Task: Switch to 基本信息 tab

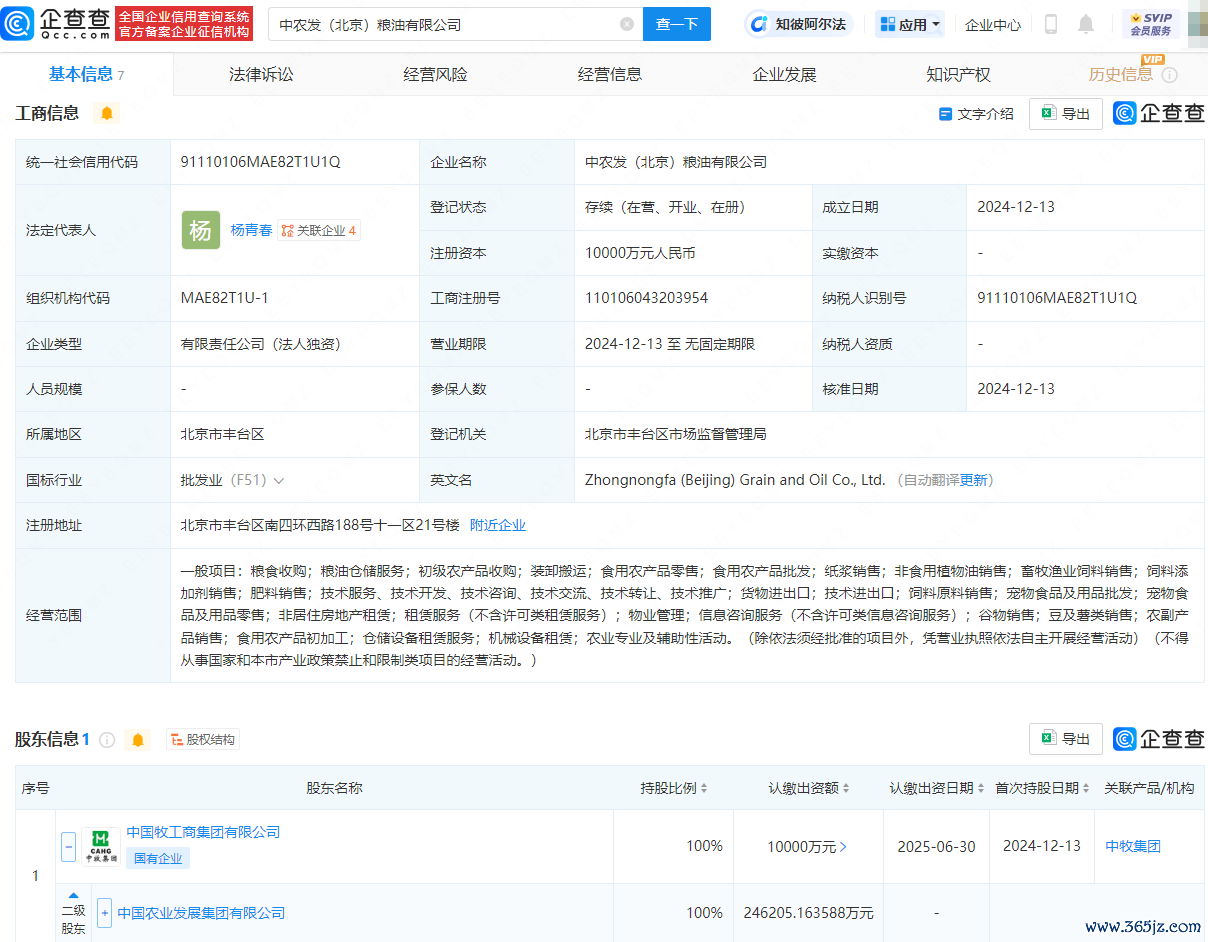Action: click(86, 75)
